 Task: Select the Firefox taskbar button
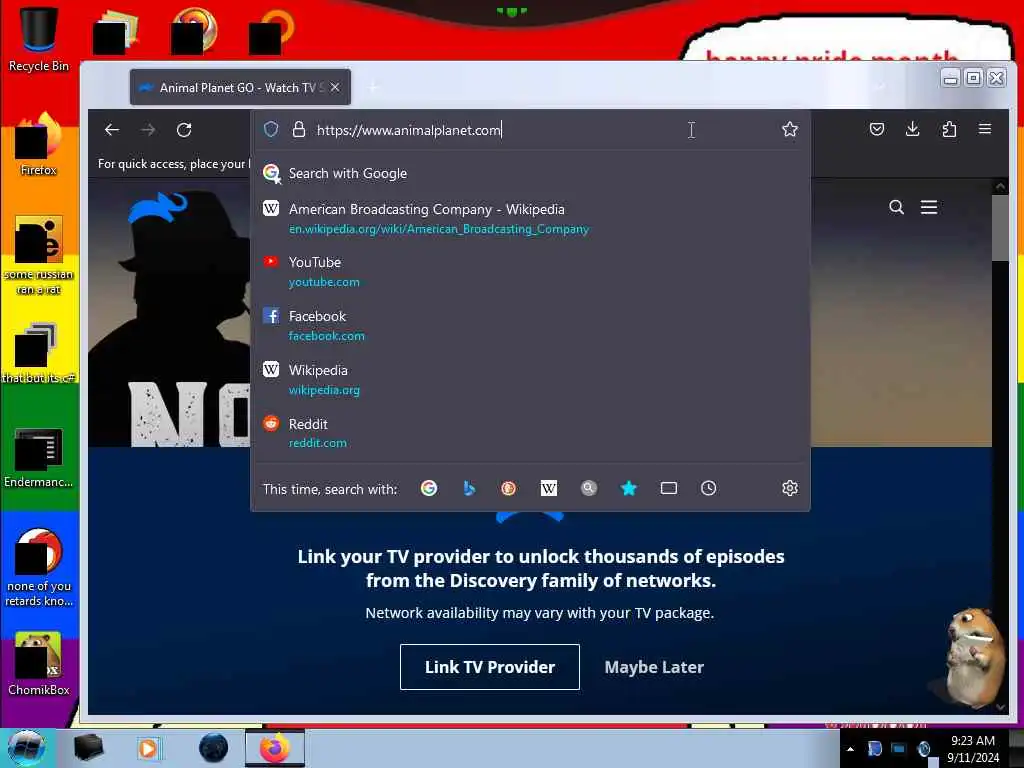pyautogui.click(x=275, y=748)
